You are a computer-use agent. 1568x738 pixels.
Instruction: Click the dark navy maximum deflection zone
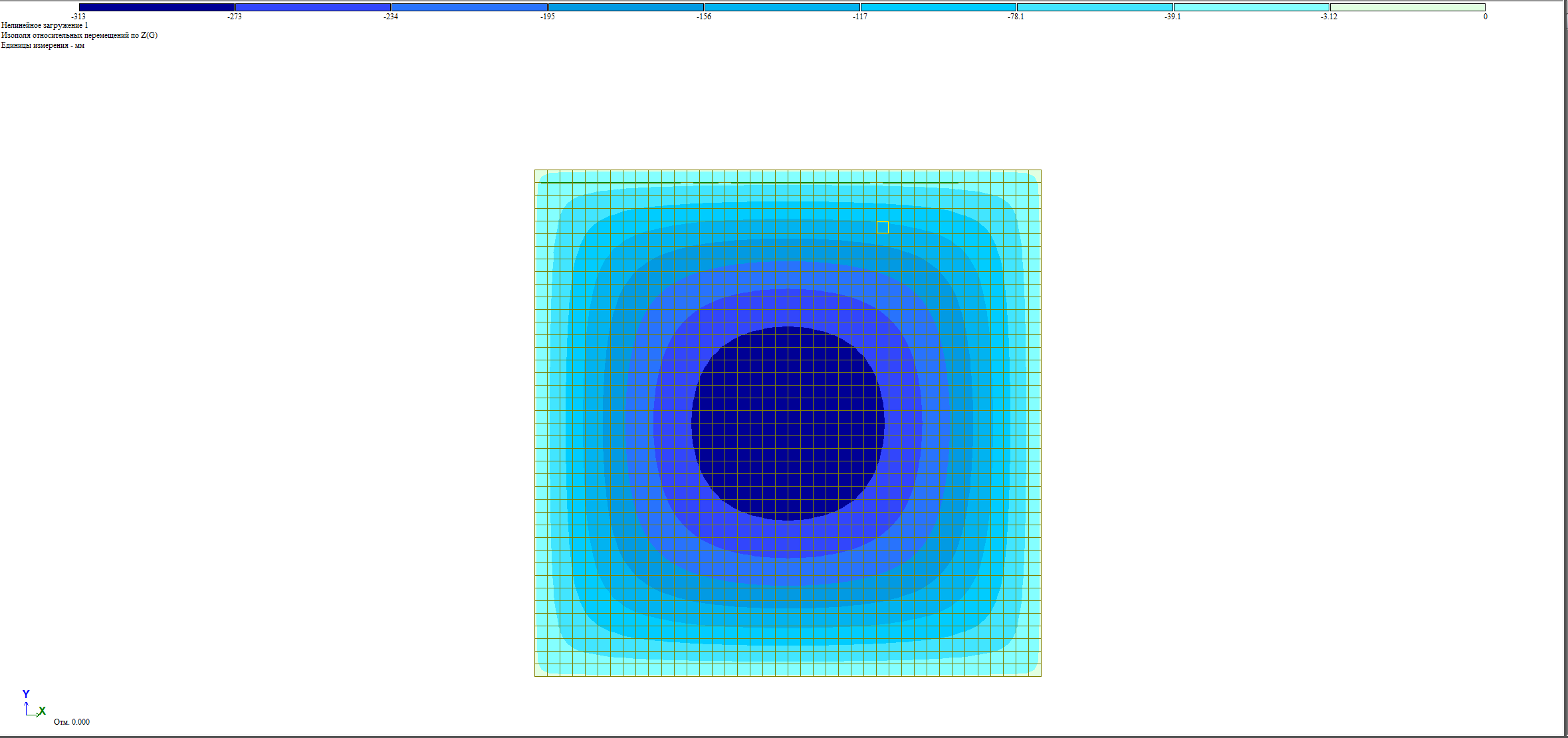tap(788, 423)
